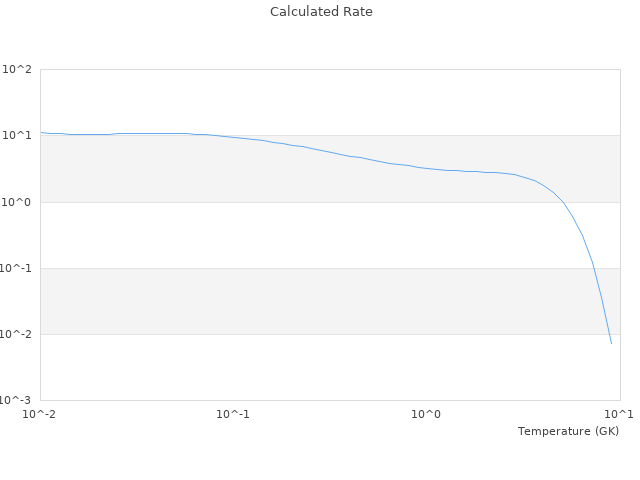640x480 pixels.
Task: Click the leftmost starting point of the blue curve
Action: [41, 132]
